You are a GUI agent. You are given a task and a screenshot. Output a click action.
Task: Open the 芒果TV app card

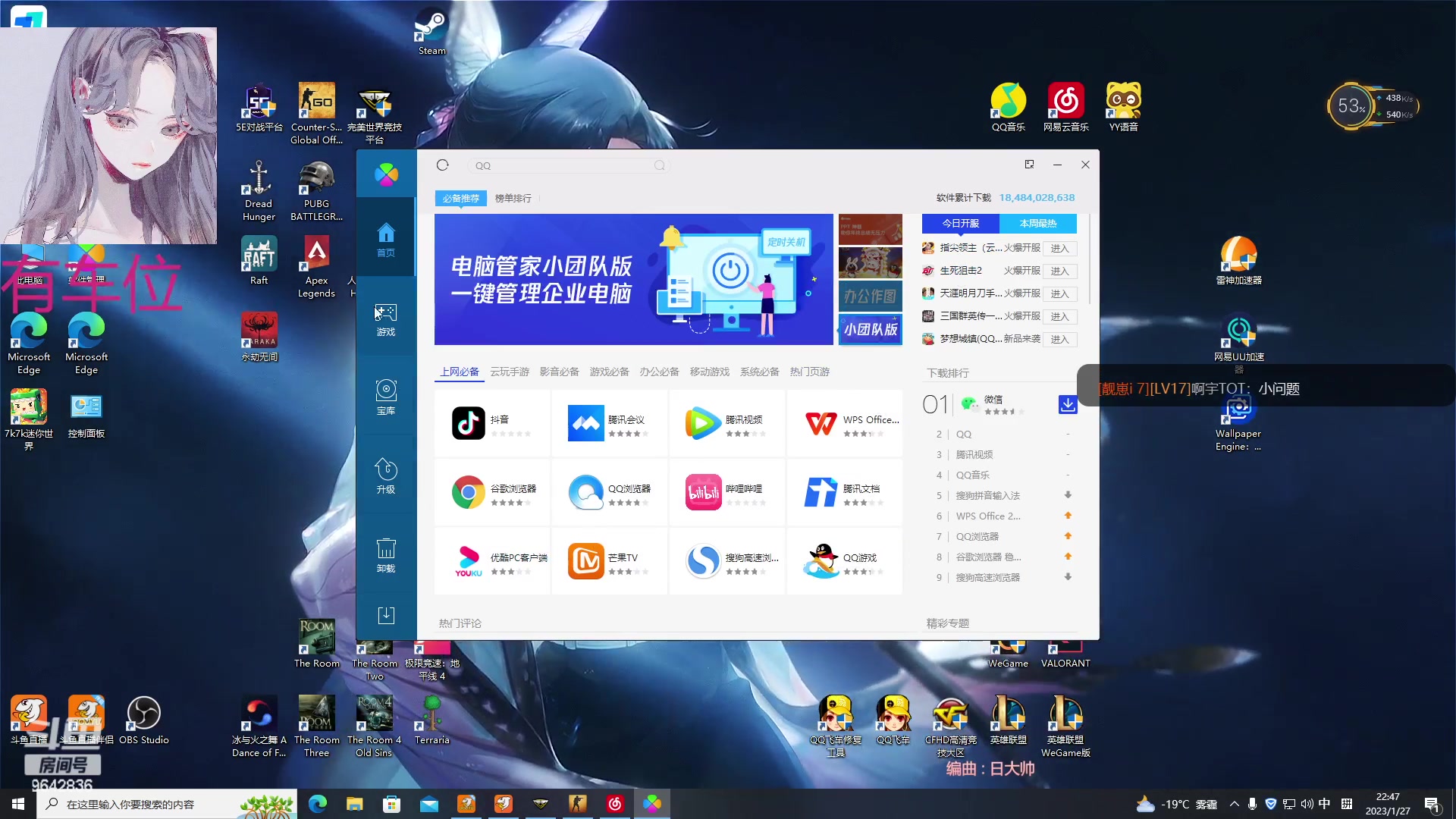point(610,561)
